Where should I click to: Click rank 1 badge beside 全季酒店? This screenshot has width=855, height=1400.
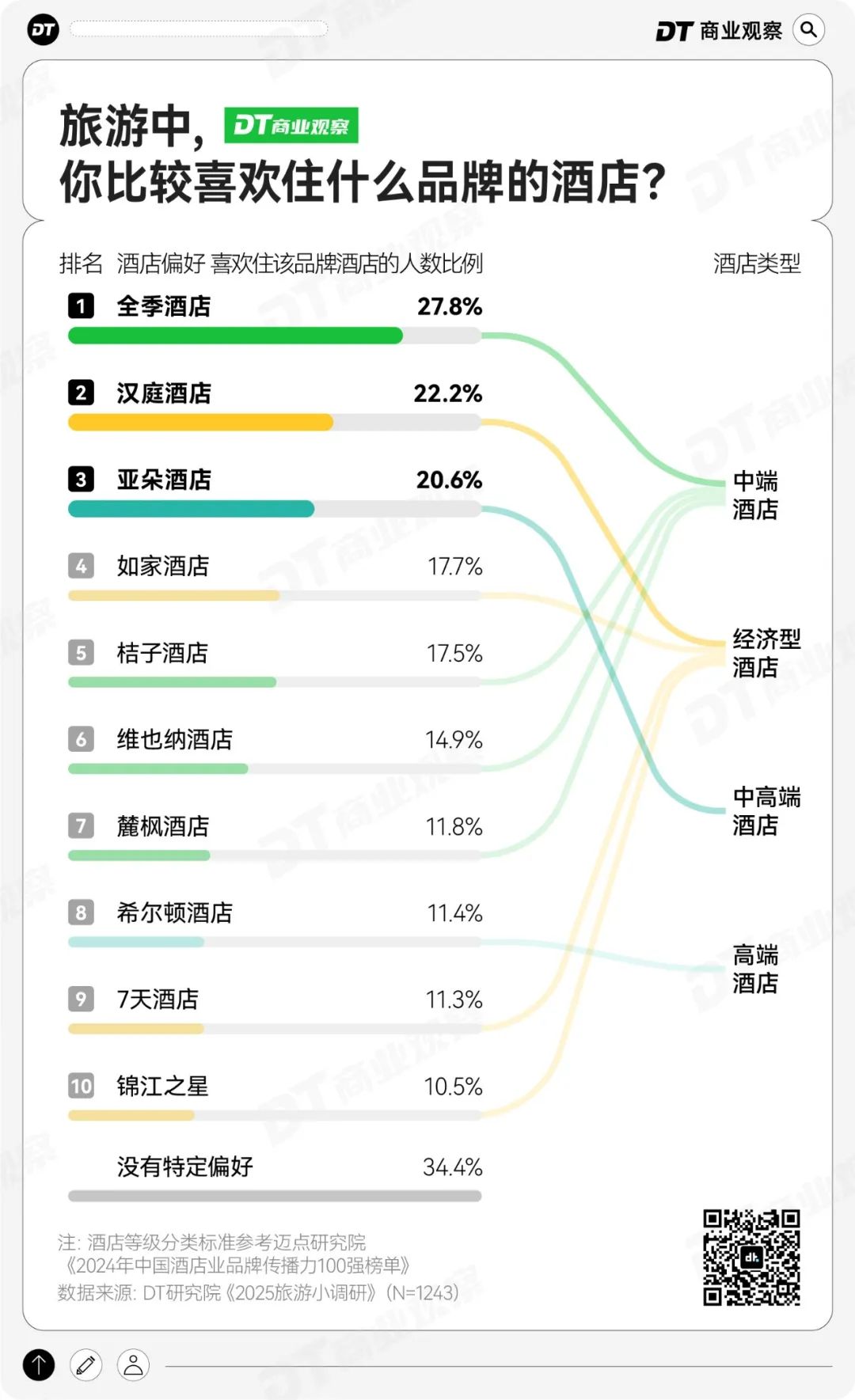(x=81, y=305)
